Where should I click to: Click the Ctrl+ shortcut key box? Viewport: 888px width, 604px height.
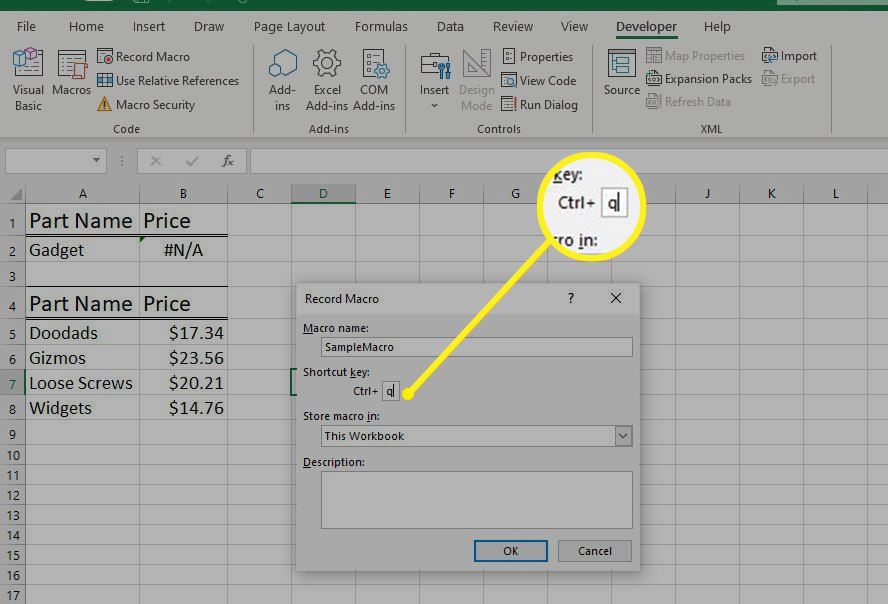click(x=390, y=391)
